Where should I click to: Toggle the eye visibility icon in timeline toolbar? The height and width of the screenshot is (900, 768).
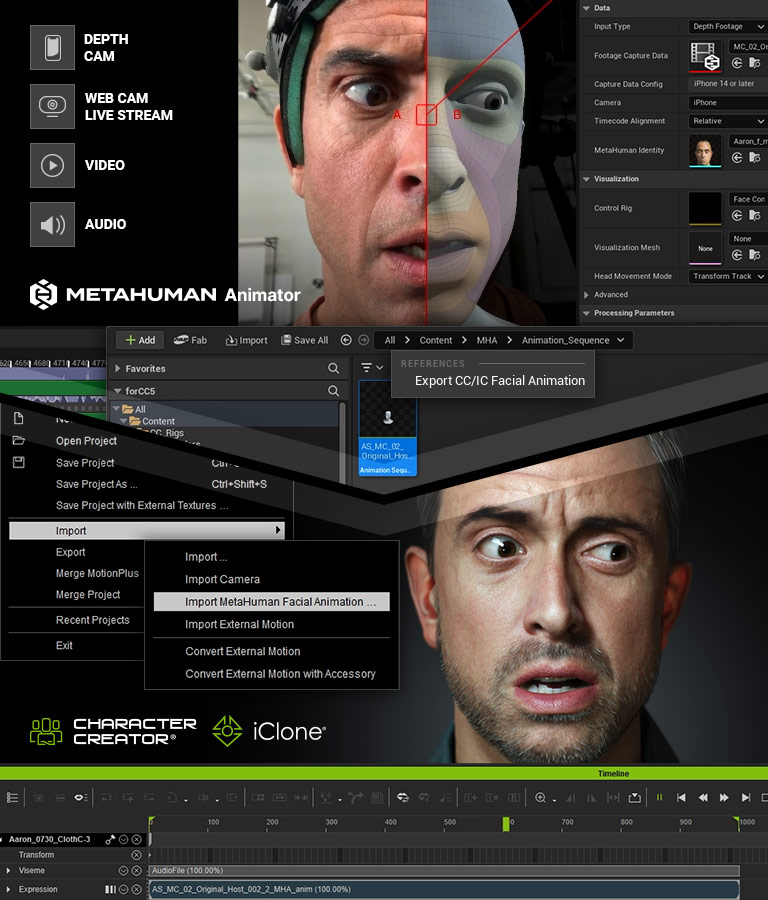click(80, 797)
